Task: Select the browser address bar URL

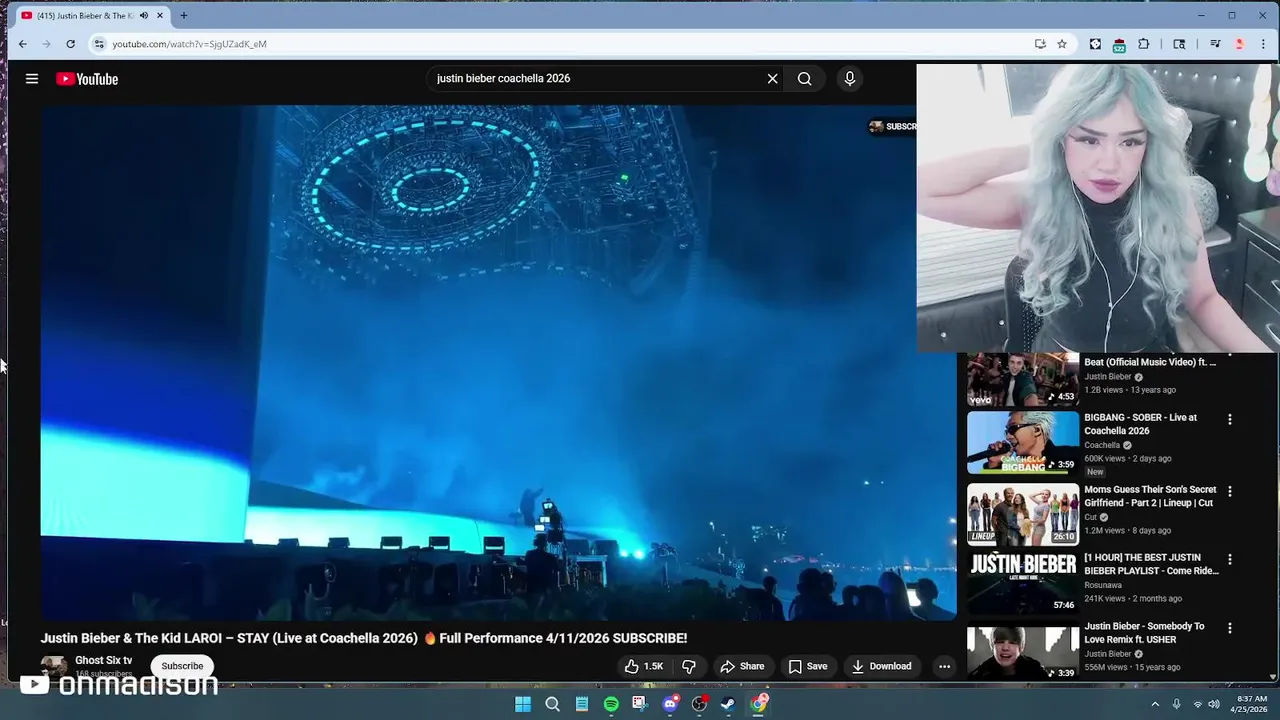Action: click(189, 44)
